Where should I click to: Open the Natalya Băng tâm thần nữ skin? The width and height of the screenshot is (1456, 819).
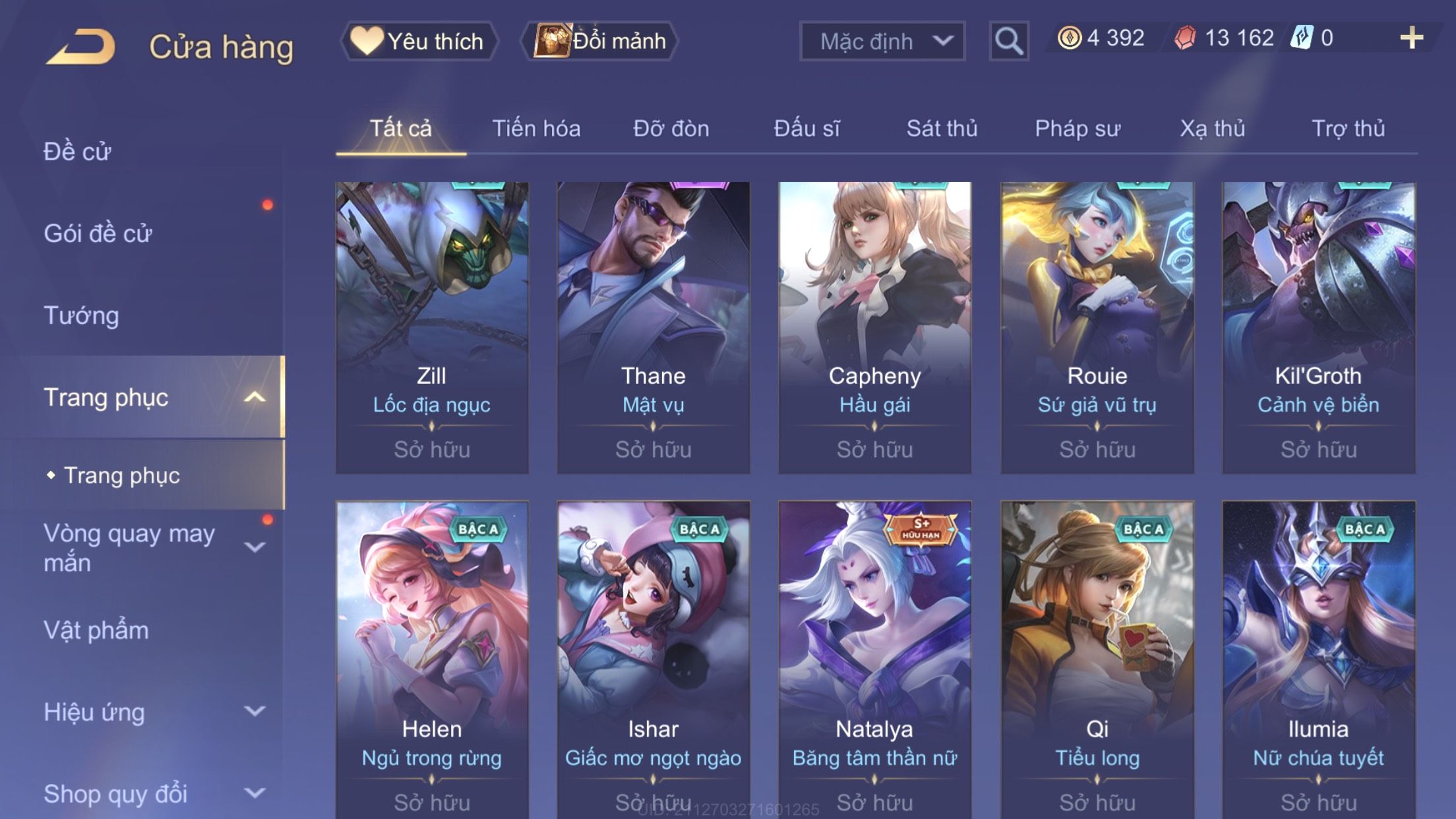click(x=874, y=659)
